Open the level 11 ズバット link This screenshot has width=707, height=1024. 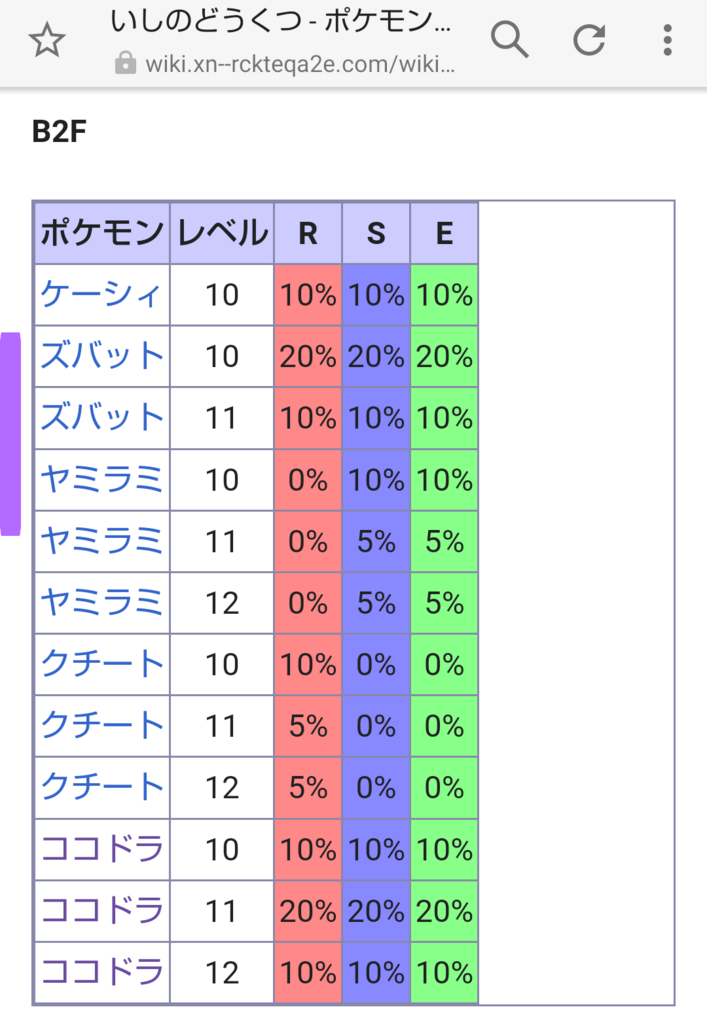tap(102, 417)
